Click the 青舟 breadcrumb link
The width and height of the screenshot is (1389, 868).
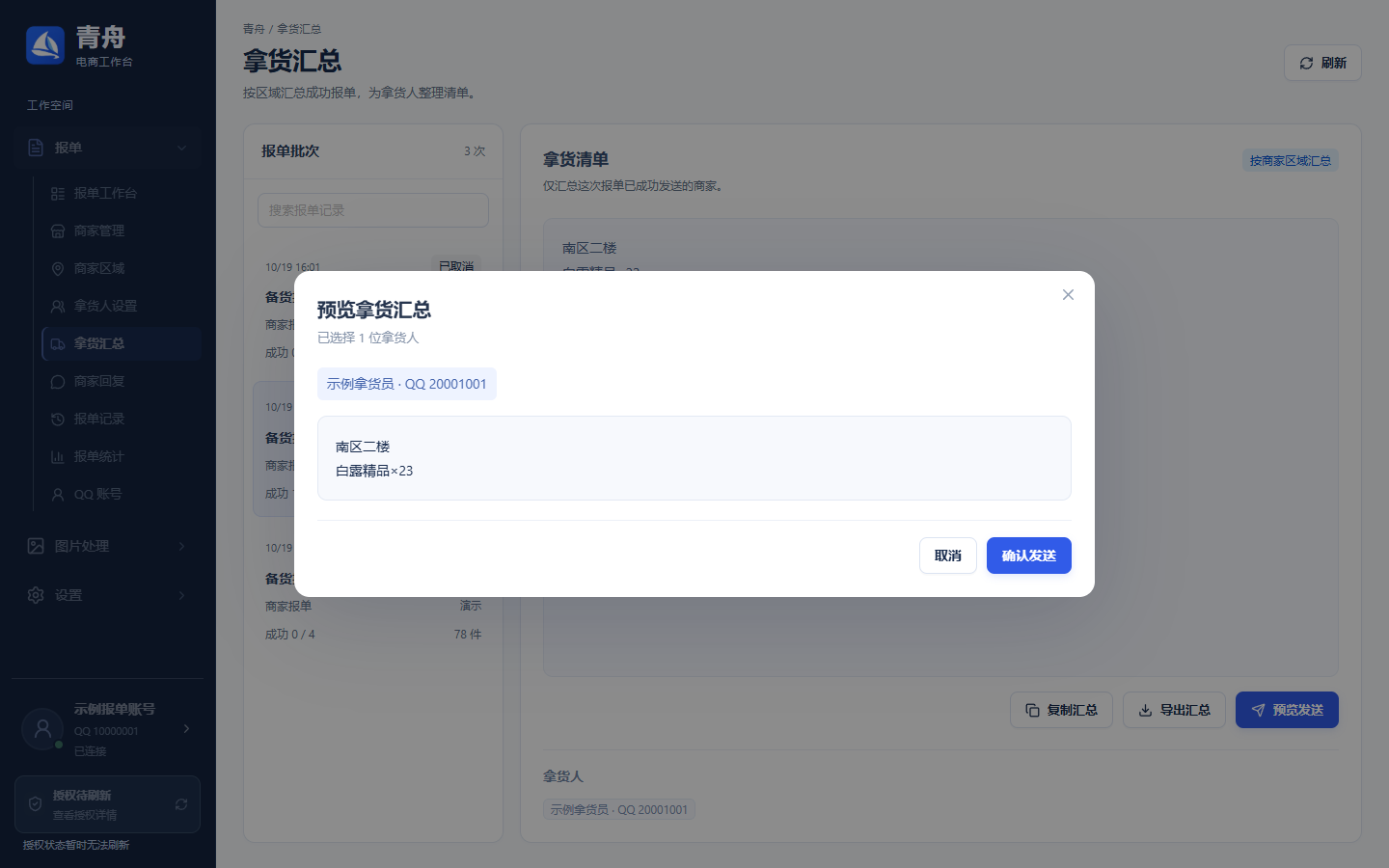click(x=254, y=29)
